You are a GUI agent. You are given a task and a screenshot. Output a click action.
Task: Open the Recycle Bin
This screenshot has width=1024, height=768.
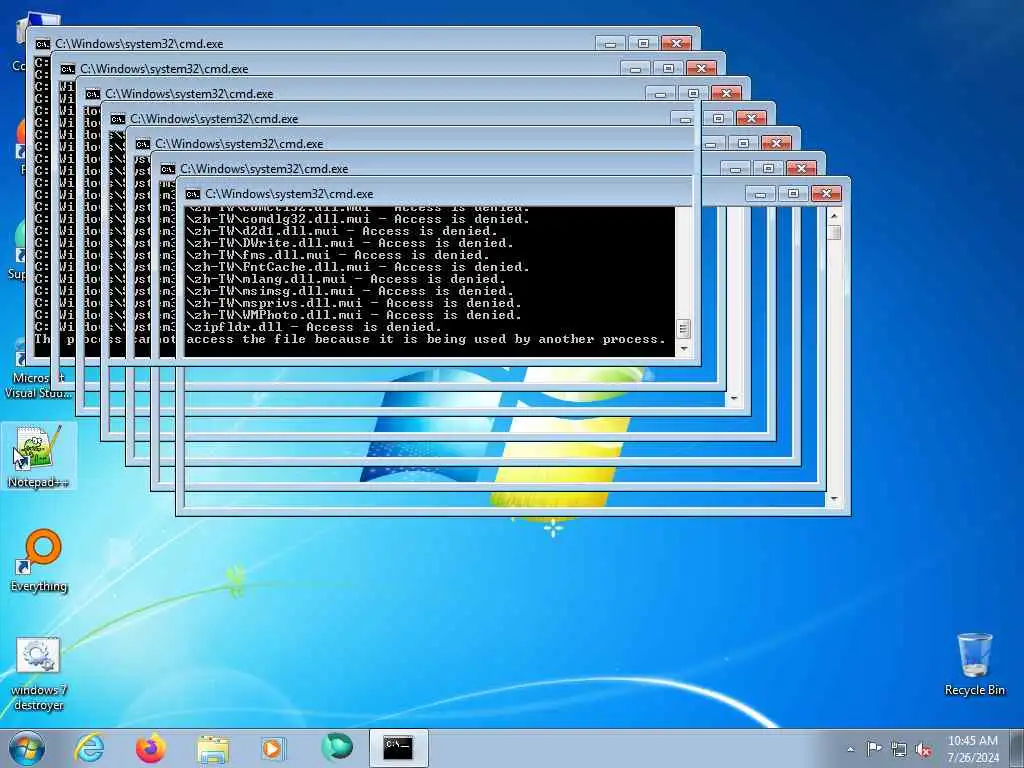[974, 664]
